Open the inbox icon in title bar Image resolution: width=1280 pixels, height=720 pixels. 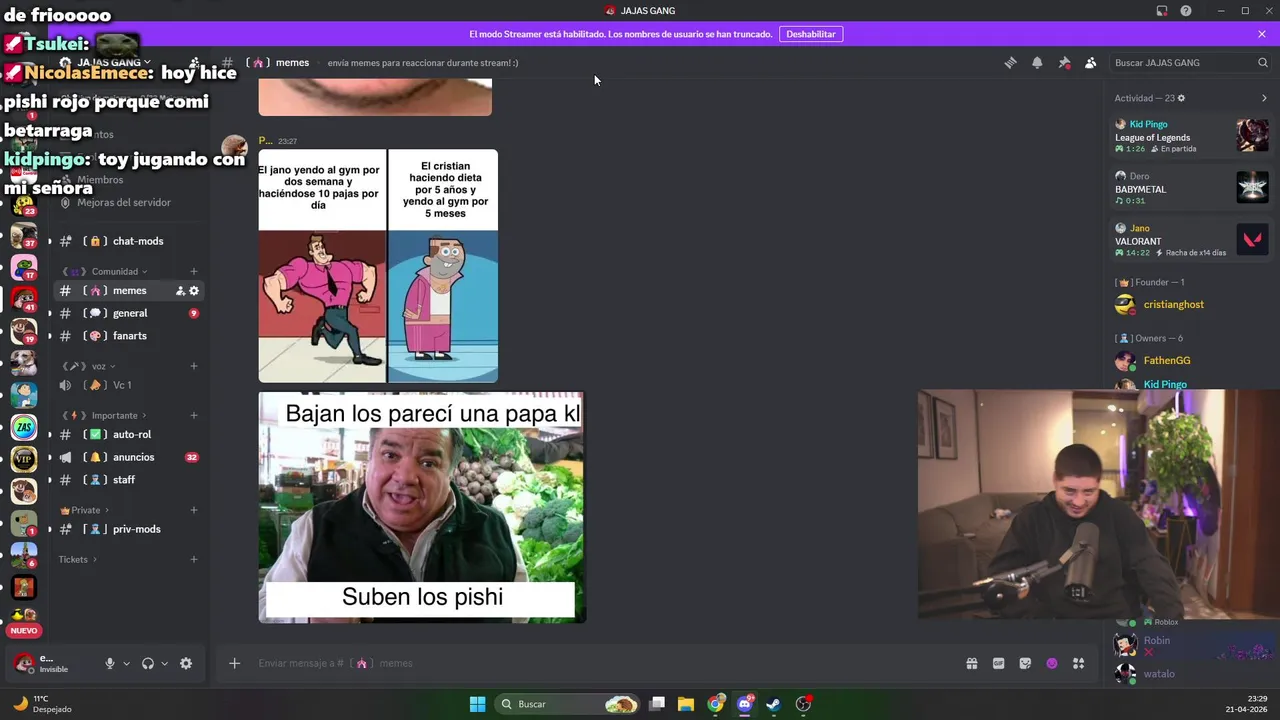tap(1162, 11)
